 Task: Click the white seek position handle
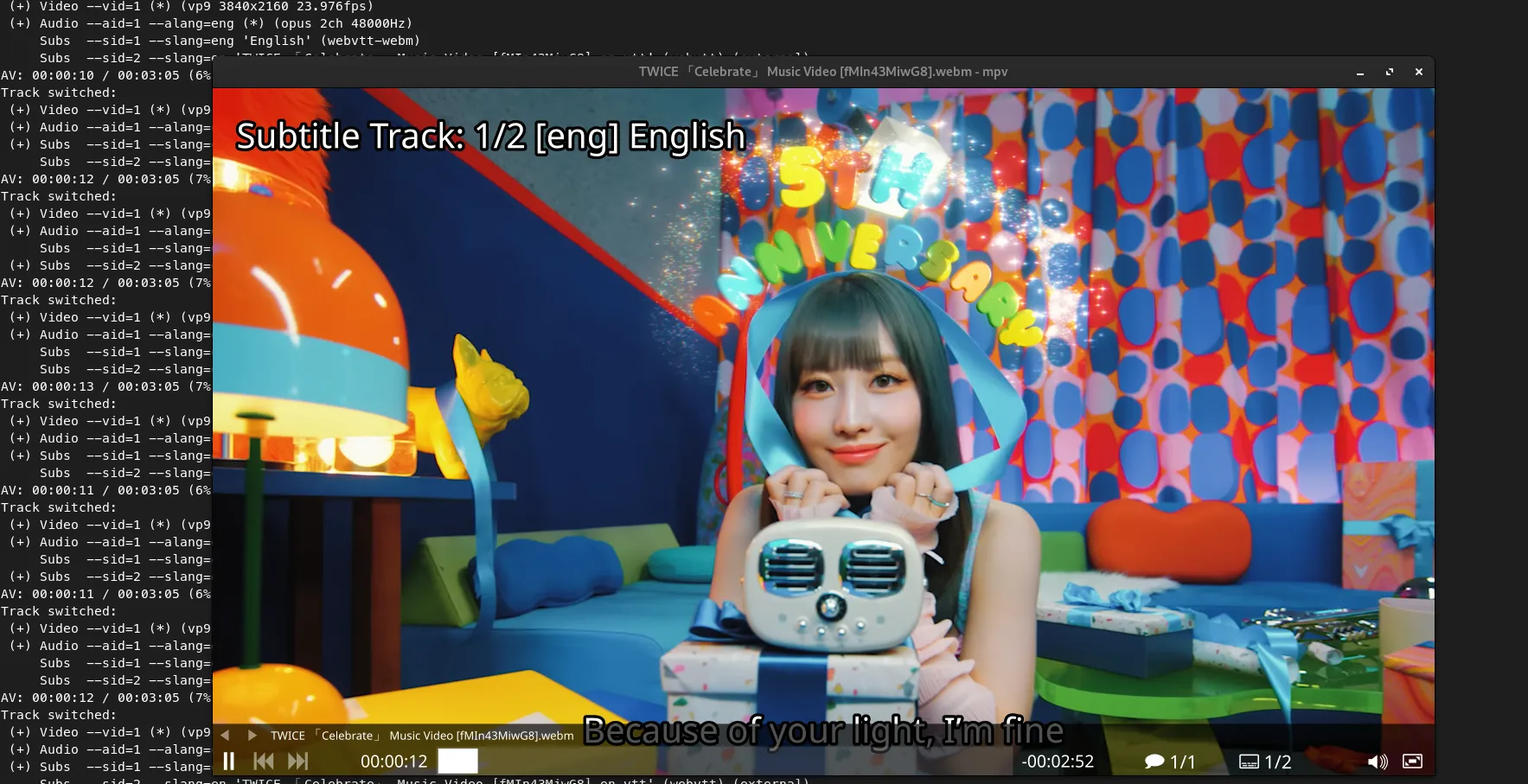pos(457,761)
